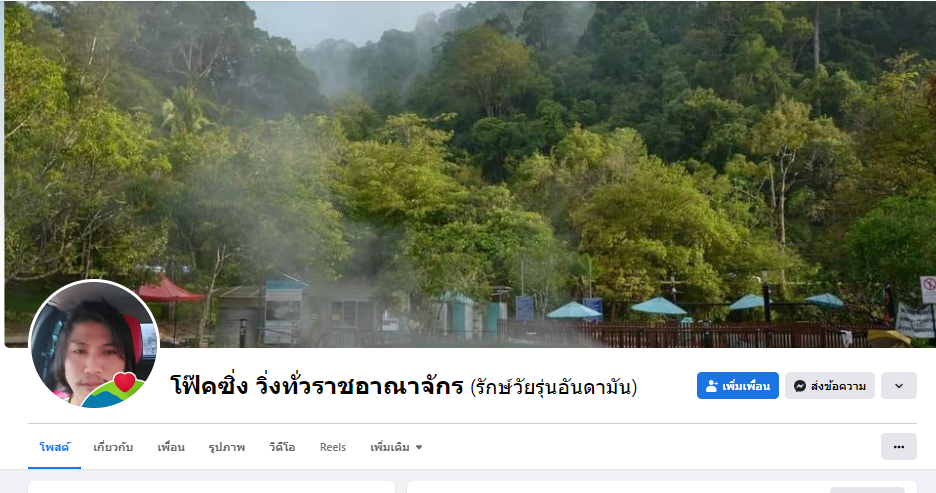Click the blue เพิ่มเพื่อน button

(x=738, y=386)
